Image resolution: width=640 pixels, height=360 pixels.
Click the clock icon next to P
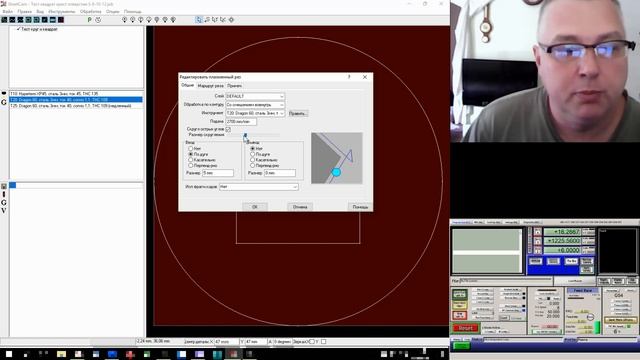[98, 20]
